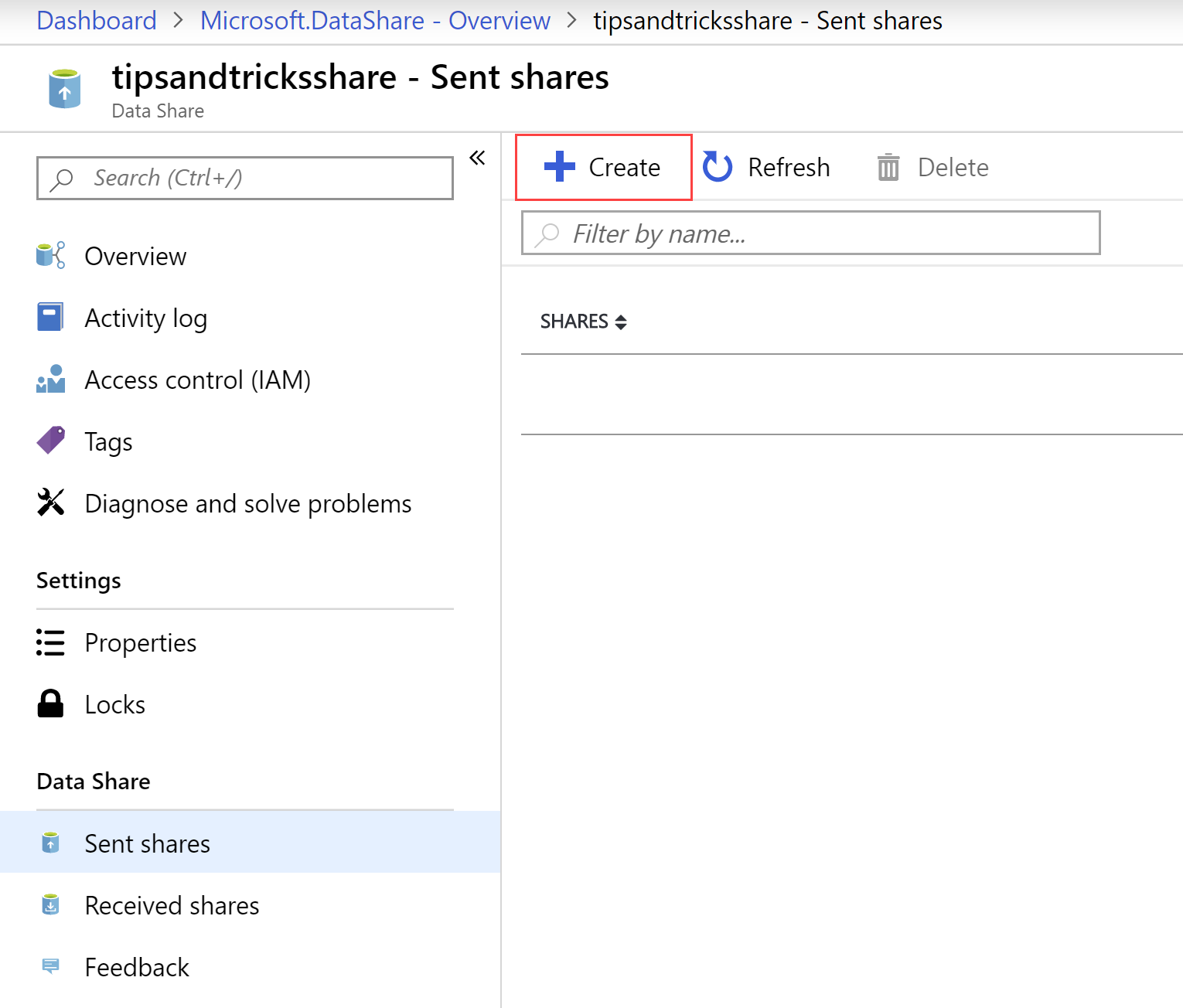Collapse the sidebar with the double chevron
Image resolution: width=1183 pixels, height=1008 pixels.
pyautogui.click(x=477, y=158)
